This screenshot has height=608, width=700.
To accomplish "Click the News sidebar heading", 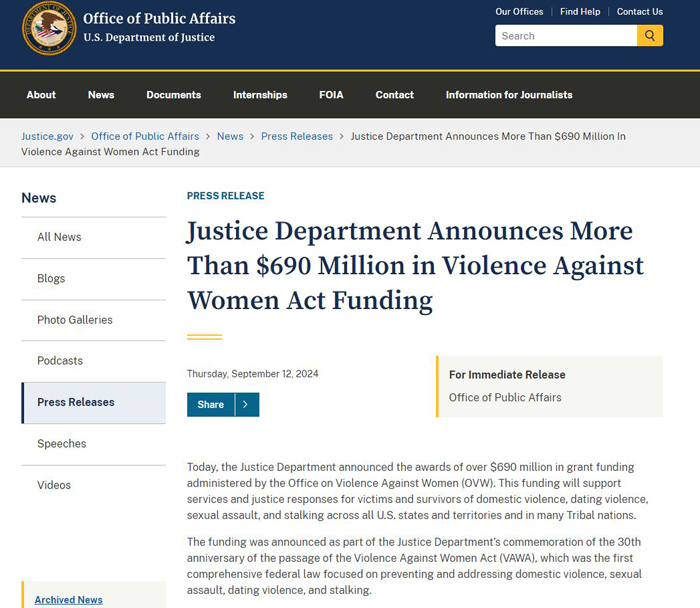I will (39, 198).
